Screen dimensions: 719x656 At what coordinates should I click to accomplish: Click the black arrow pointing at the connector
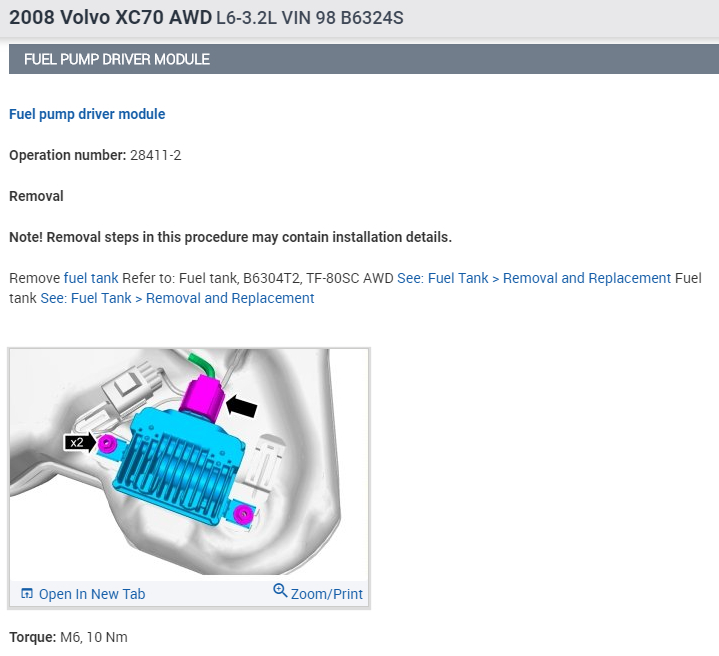point(241,406)
